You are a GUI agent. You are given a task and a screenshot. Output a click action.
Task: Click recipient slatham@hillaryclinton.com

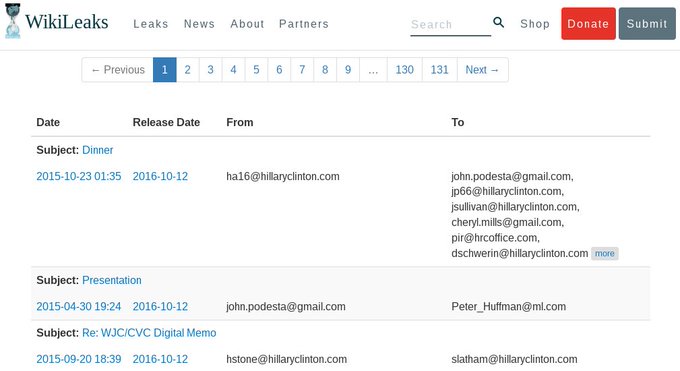pos(514,359)
